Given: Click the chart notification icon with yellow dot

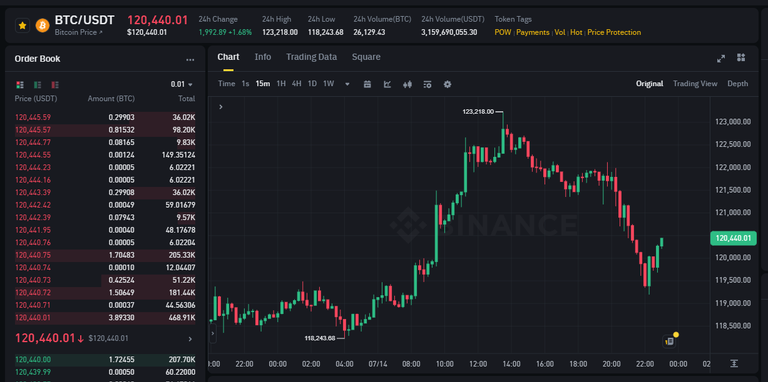Looking at the screenshot, I should coord(671,340).
